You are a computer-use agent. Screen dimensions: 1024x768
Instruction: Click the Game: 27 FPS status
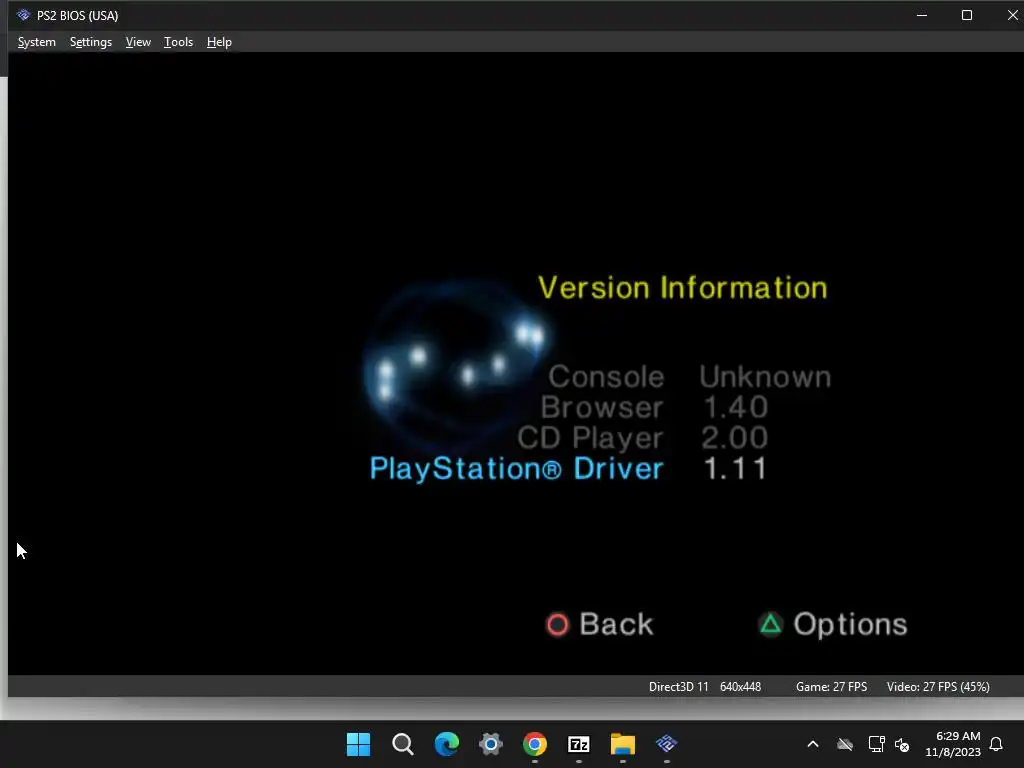tap(831, 686)
